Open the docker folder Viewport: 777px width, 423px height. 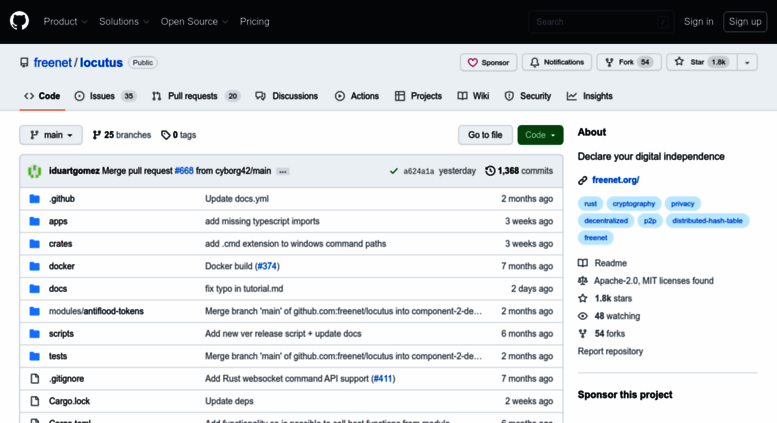click(61, 266)
